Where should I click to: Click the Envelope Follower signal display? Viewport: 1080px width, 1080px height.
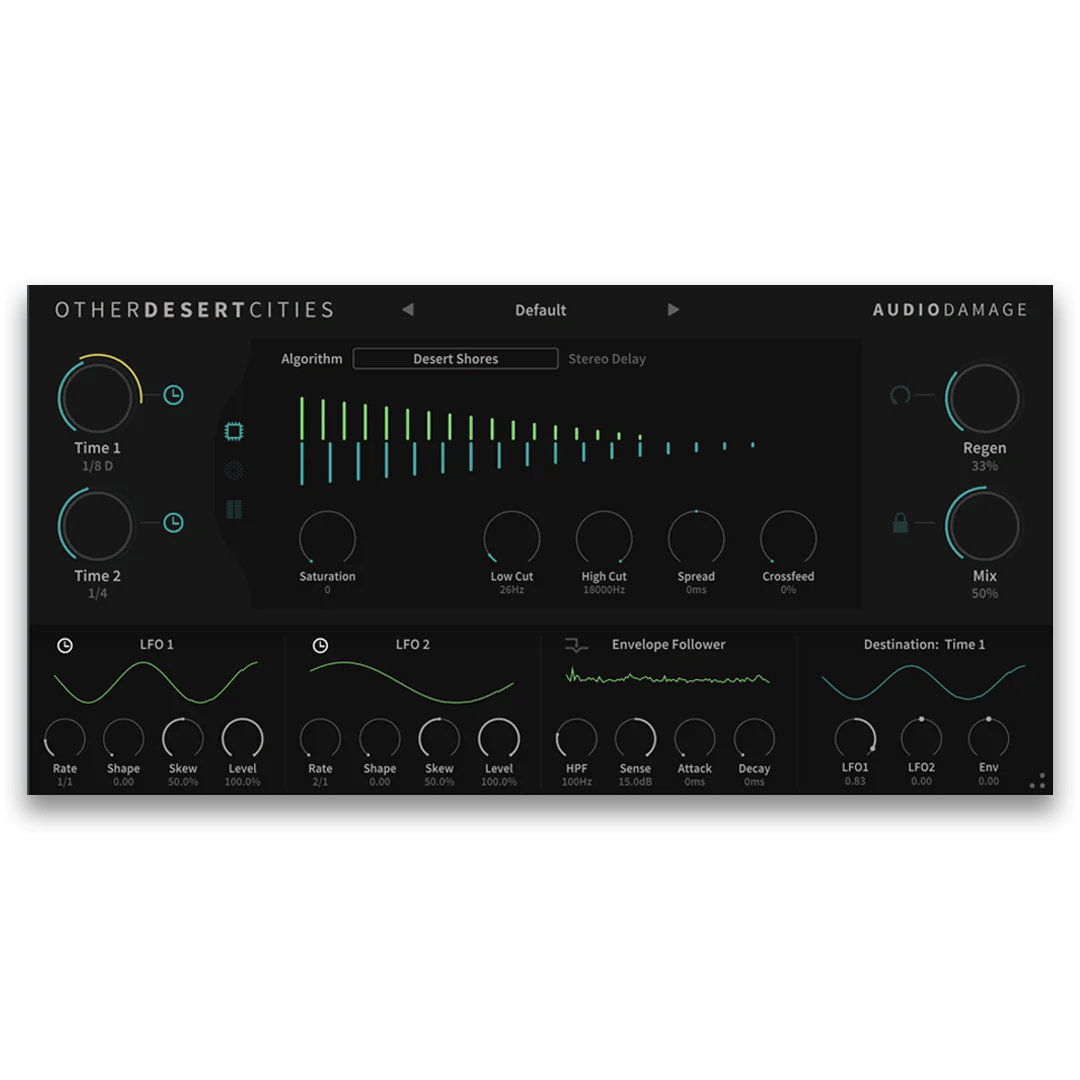pos(667,678)
